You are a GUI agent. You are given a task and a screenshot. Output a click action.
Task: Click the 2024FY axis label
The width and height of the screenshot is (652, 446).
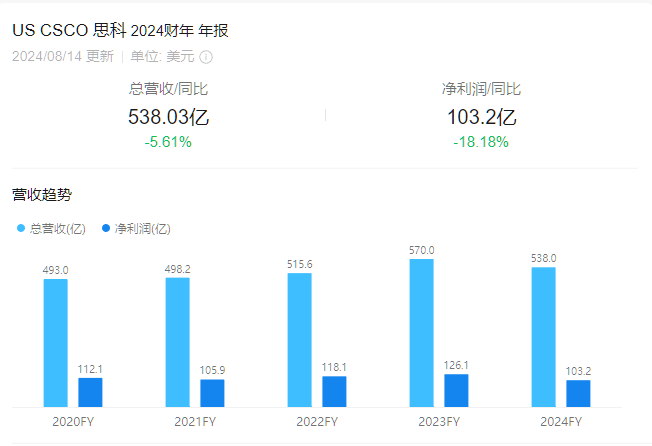pos(561,421)
